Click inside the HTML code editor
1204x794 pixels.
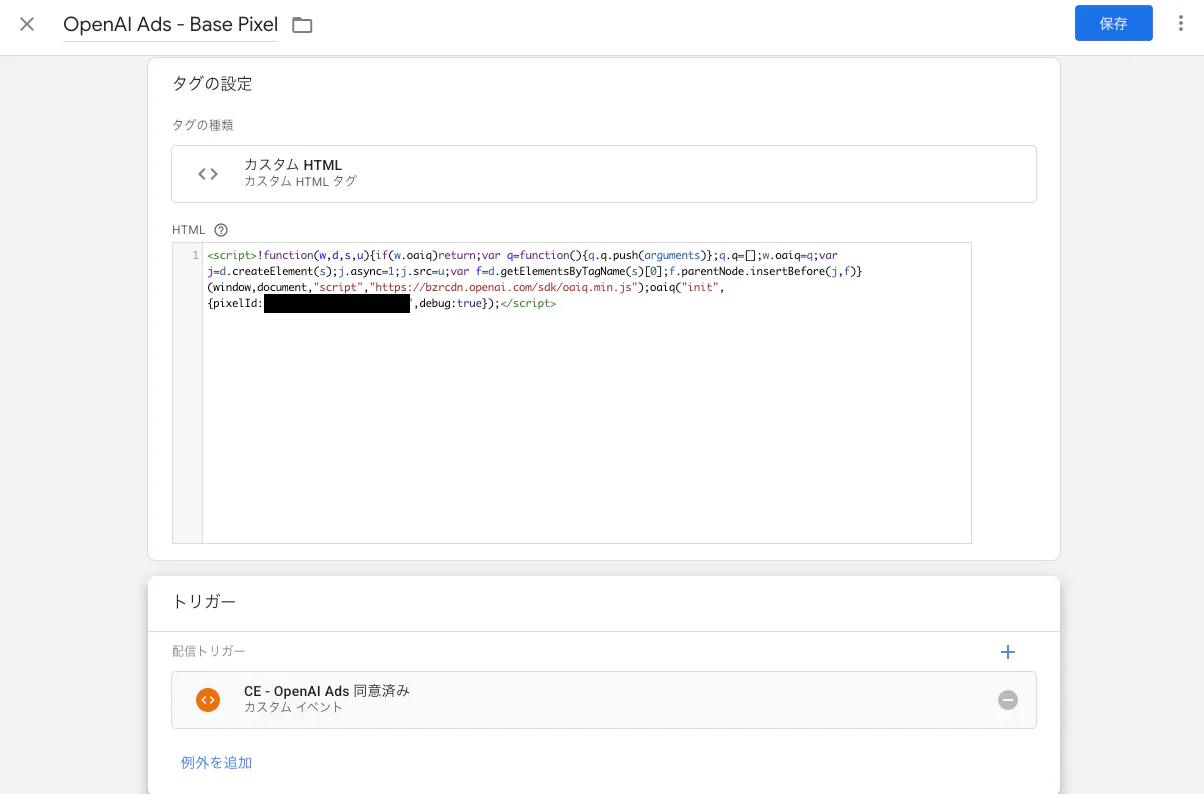pos(586,393)
